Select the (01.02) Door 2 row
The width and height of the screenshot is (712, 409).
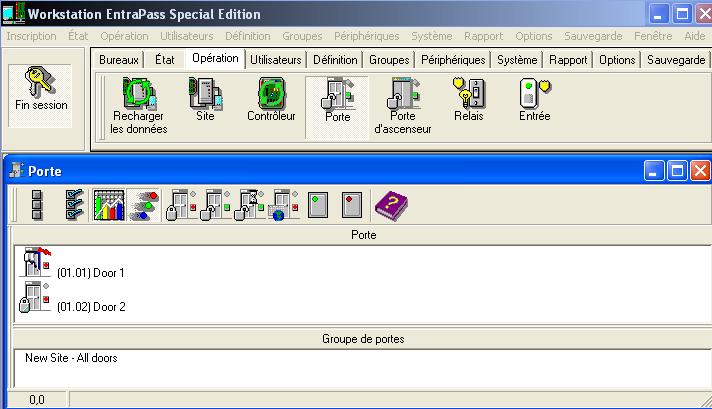coord(91,307)
